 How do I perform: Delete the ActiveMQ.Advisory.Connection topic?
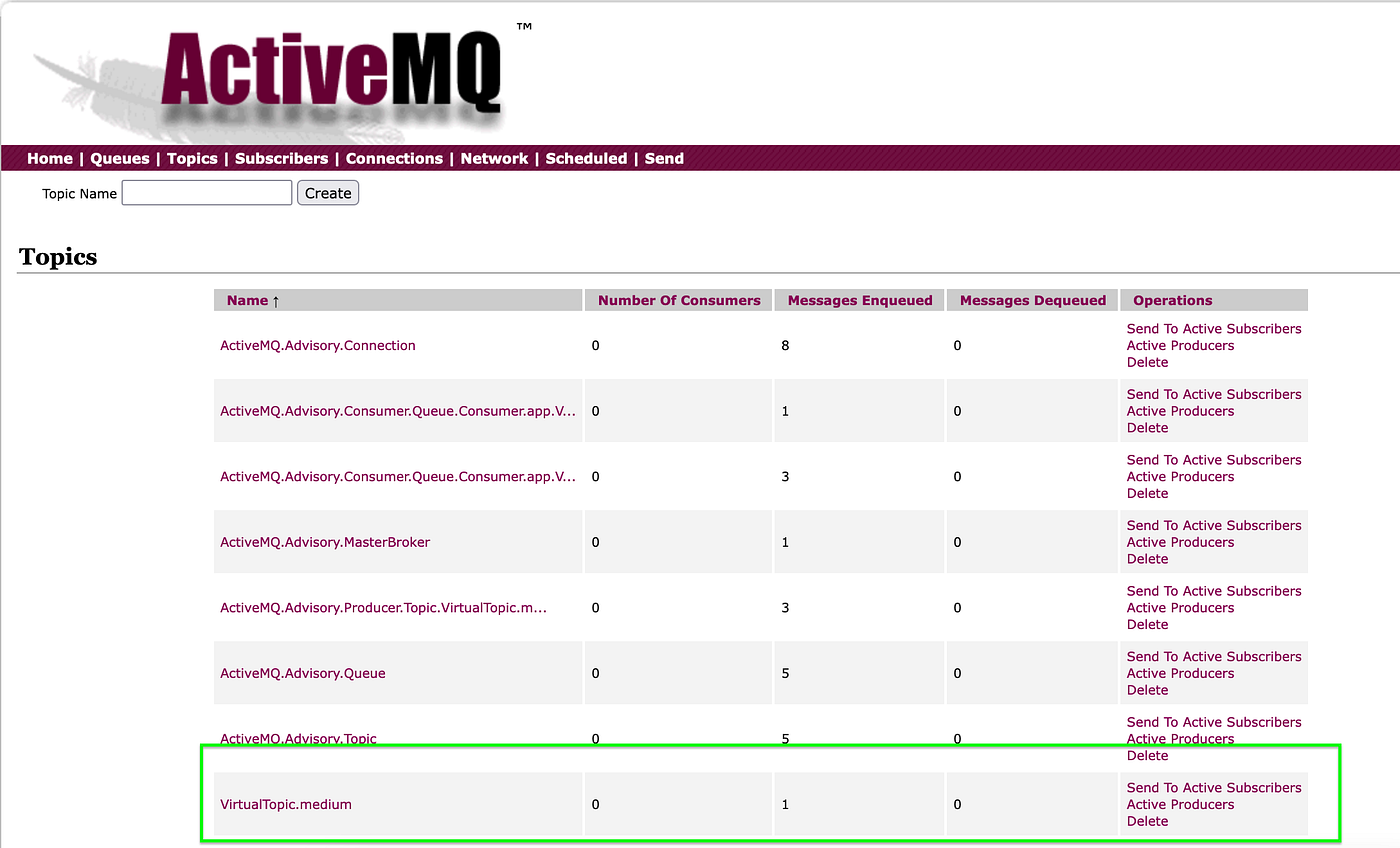(1148, 362)
